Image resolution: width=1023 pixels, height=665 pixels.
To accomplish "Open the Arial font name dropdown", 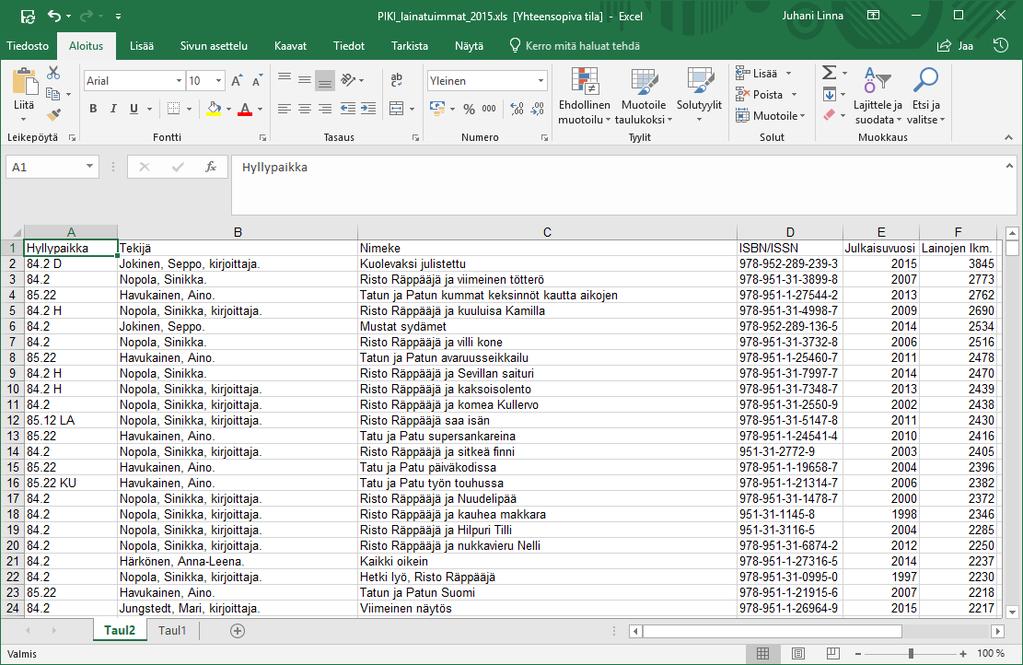I will [179, 81].
